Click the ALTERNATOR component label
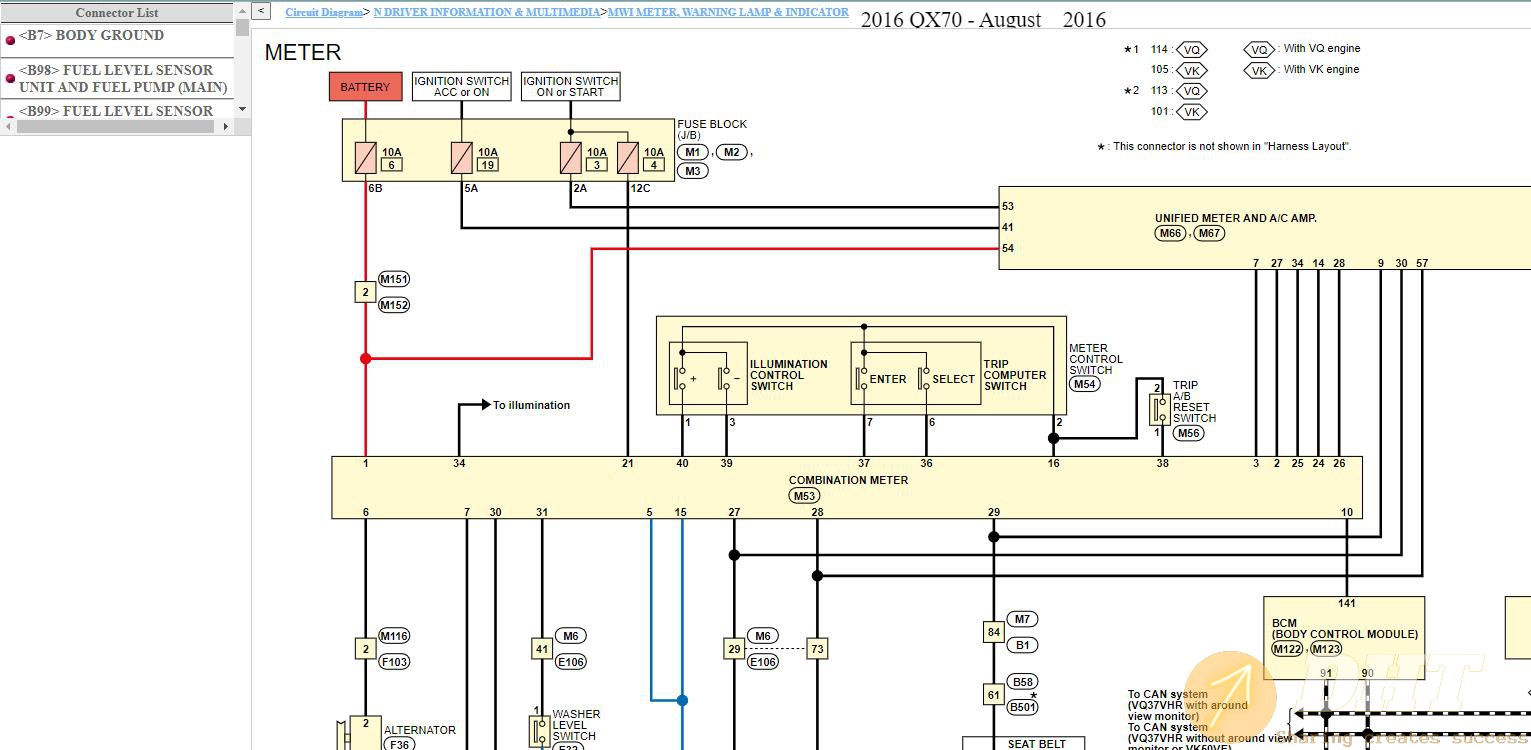Image resolution: width=1531 pixels, height=750 pixels. pos(419,730)
